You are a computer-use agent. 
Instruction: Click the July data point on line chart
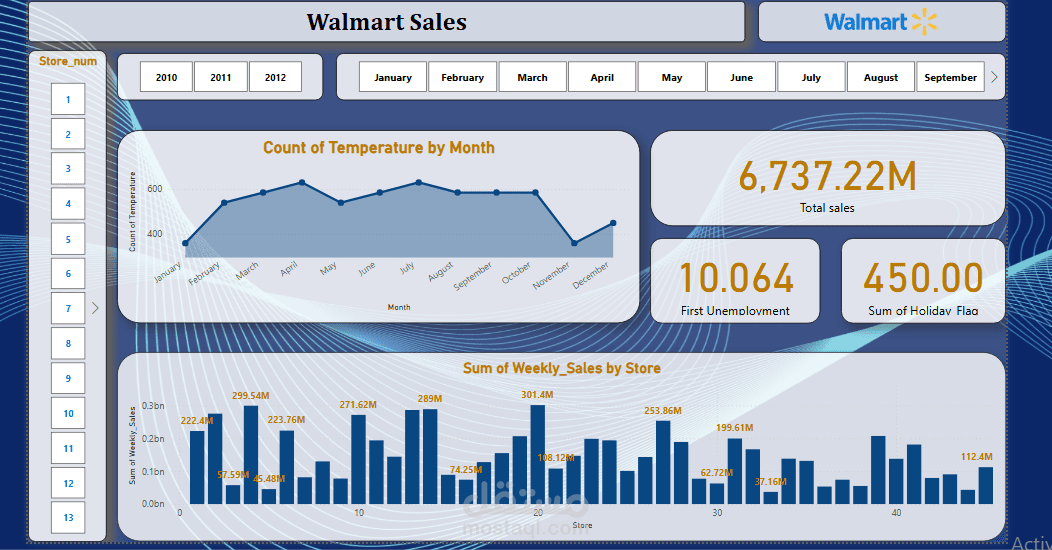pos(419,182)
